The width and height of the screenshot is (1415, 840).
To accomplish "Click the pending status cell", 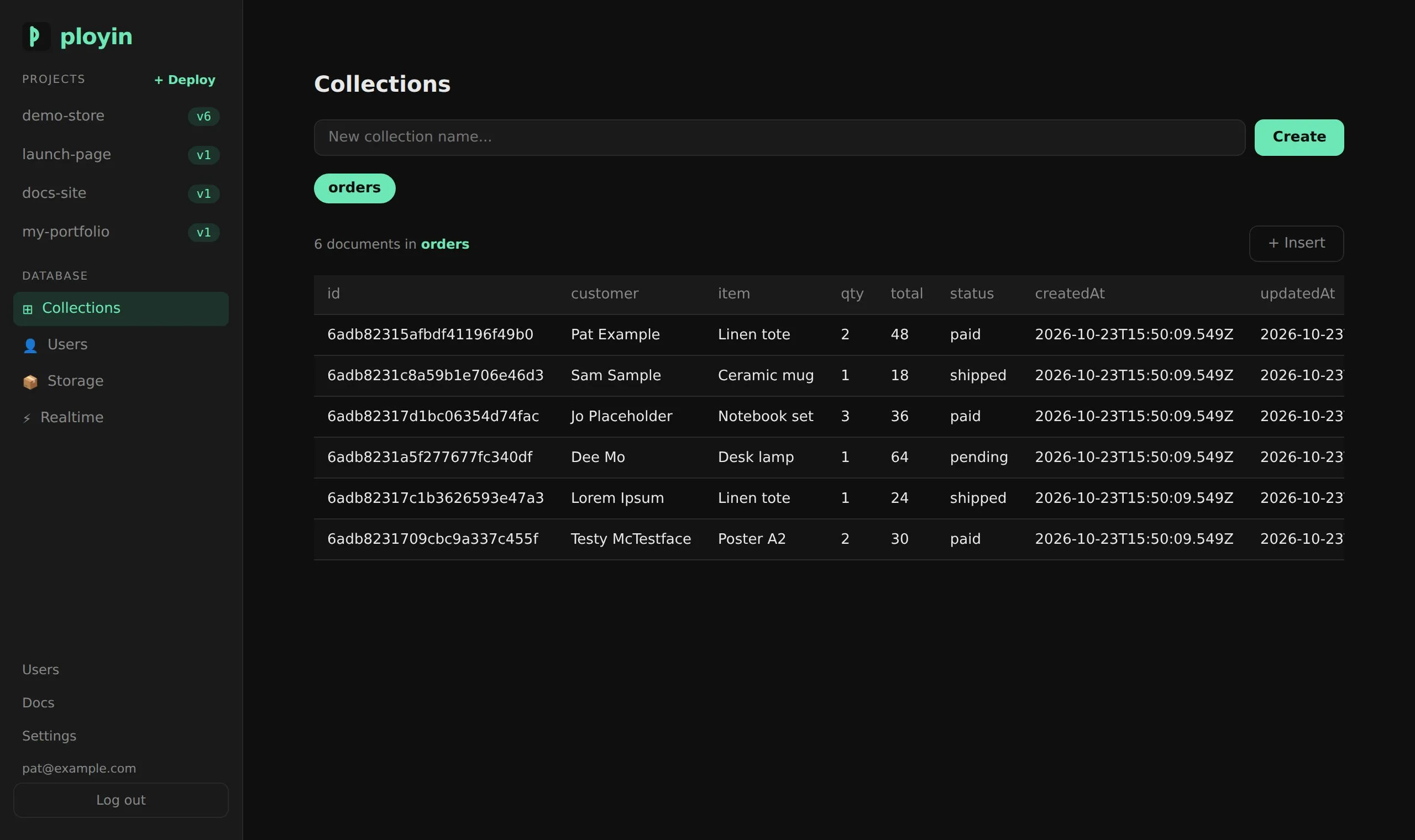I will pos(978,458).
